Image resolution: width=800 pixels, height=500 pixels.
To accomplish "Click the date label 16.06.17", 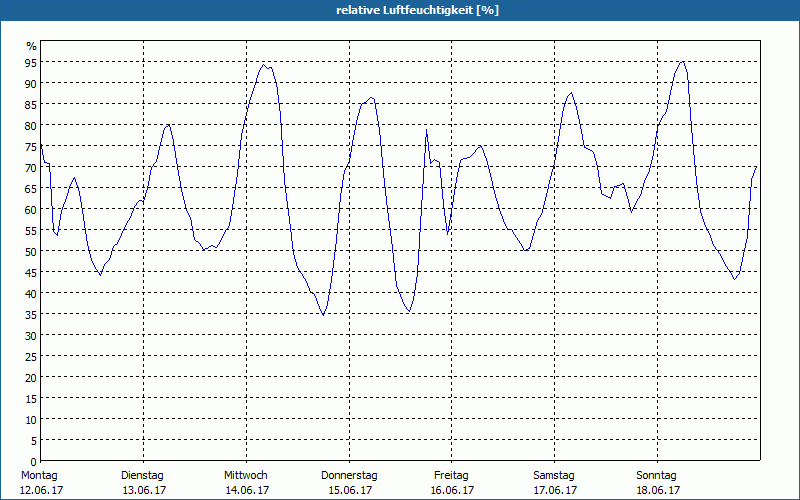I will point(451,490).
